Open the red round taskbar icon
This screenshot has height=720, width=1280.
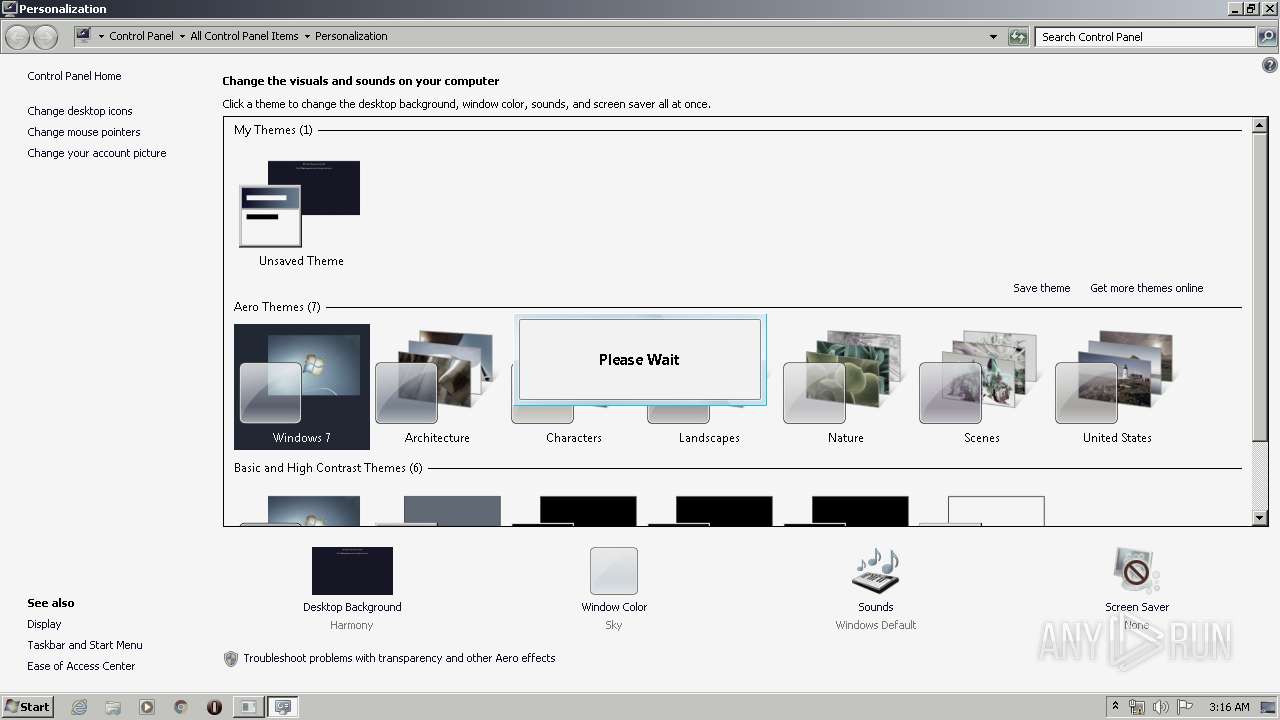[214, 707]
